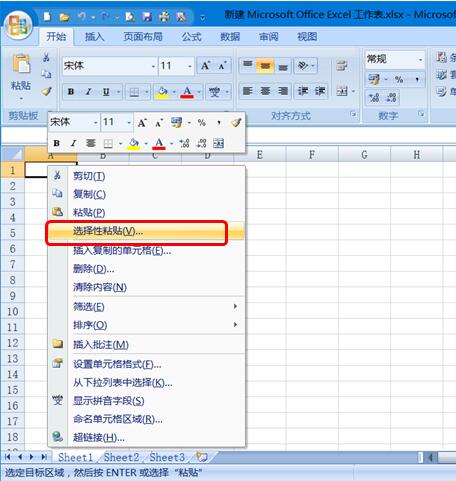Switch to the 公式 ribbon tab

191,37
